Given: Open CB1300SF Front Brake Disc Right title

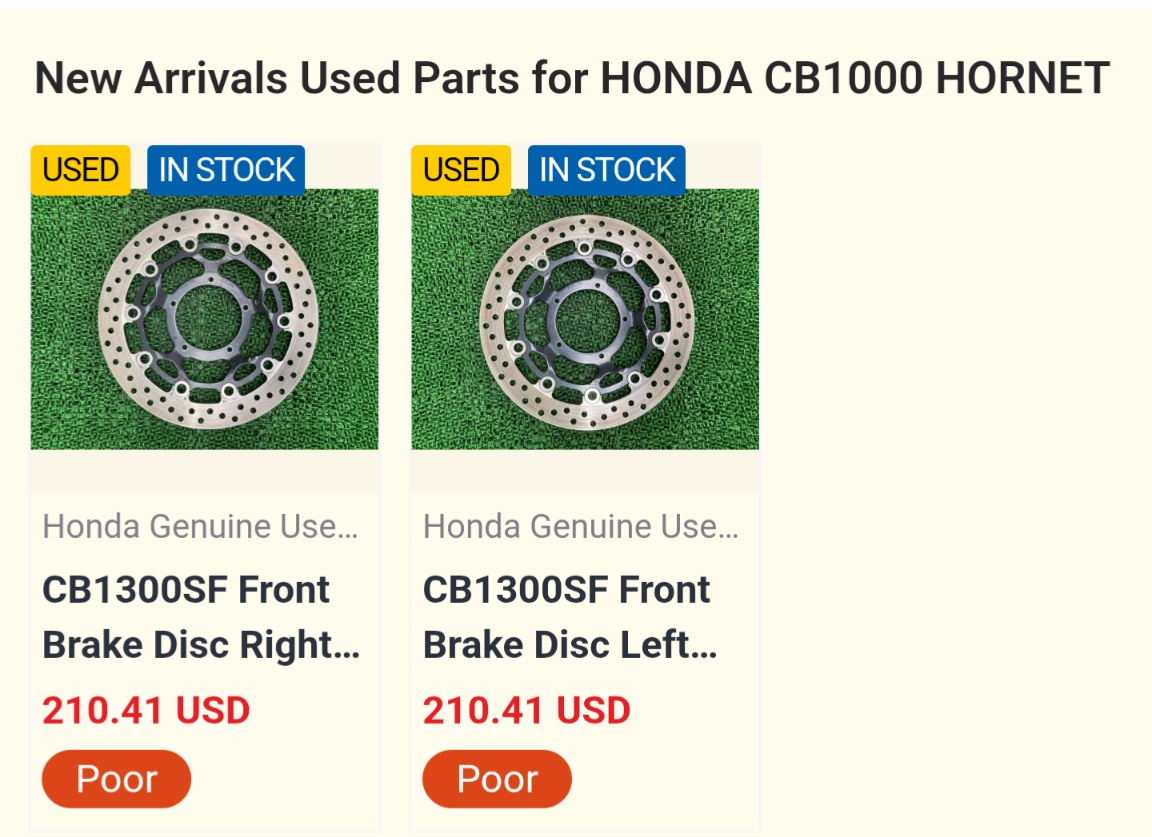Looking at the screenshot, I should click(201, 617).
